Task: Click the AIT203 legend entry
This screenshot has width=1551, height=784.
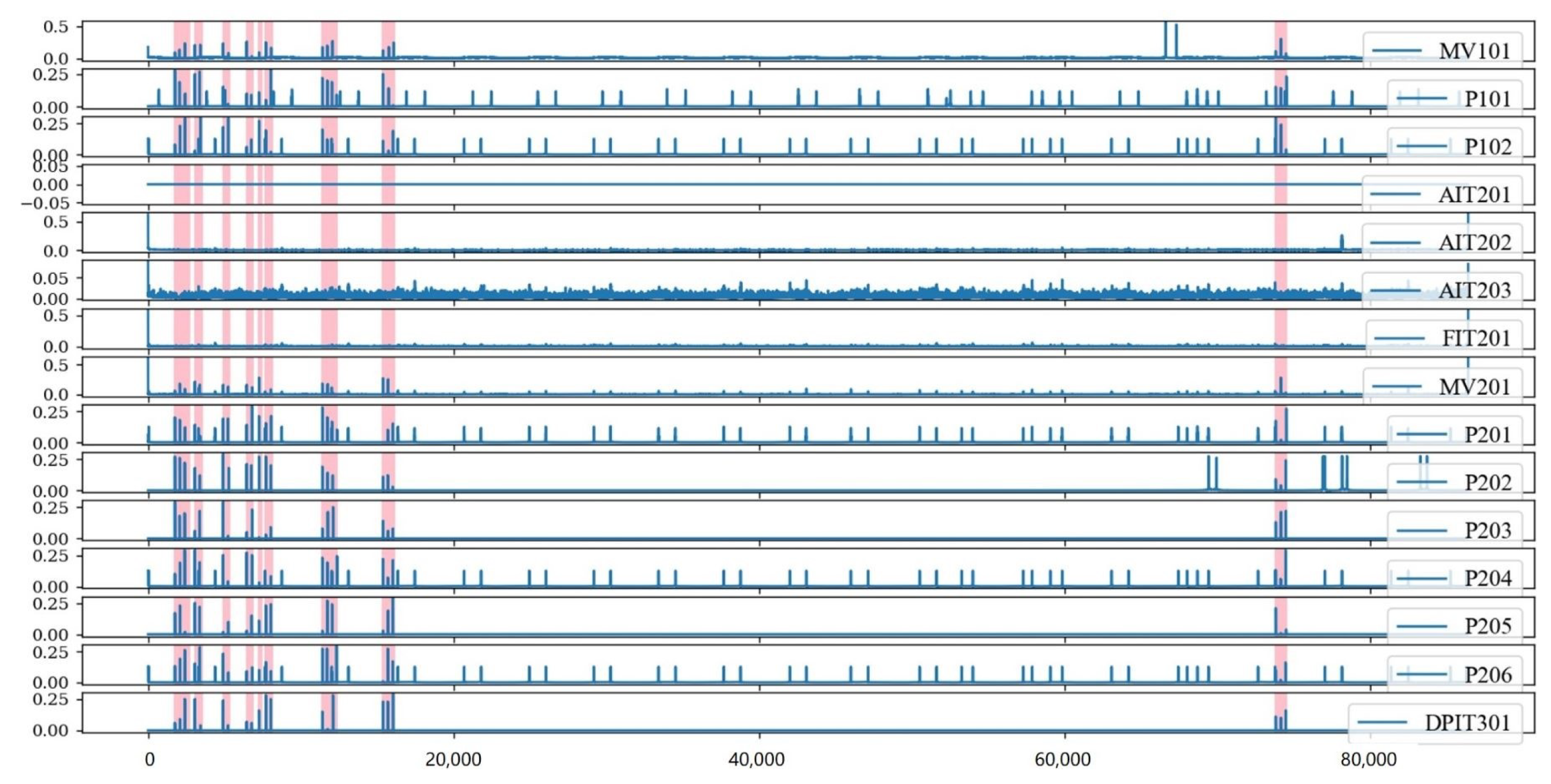Action: pyautogui.click(x=1474, y=291)
